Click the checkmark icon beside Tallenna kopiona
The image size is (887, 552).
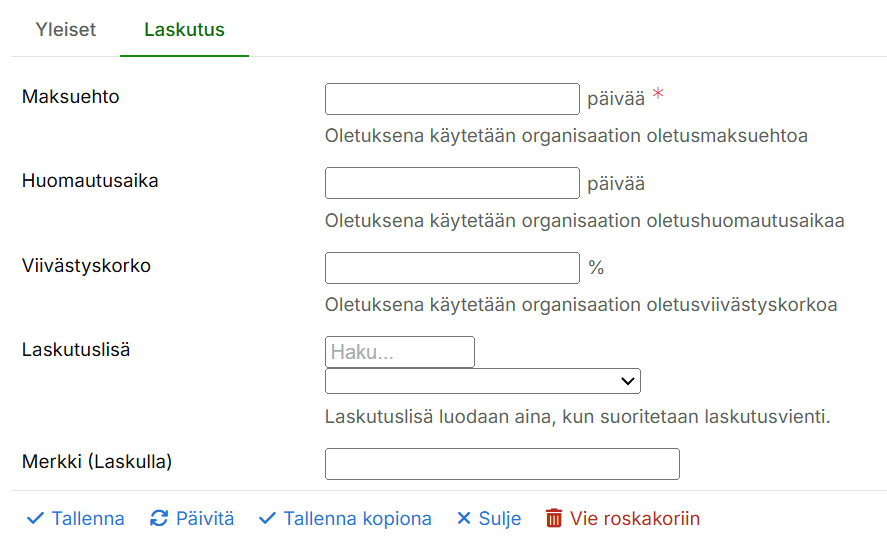[x=267, y=518]
